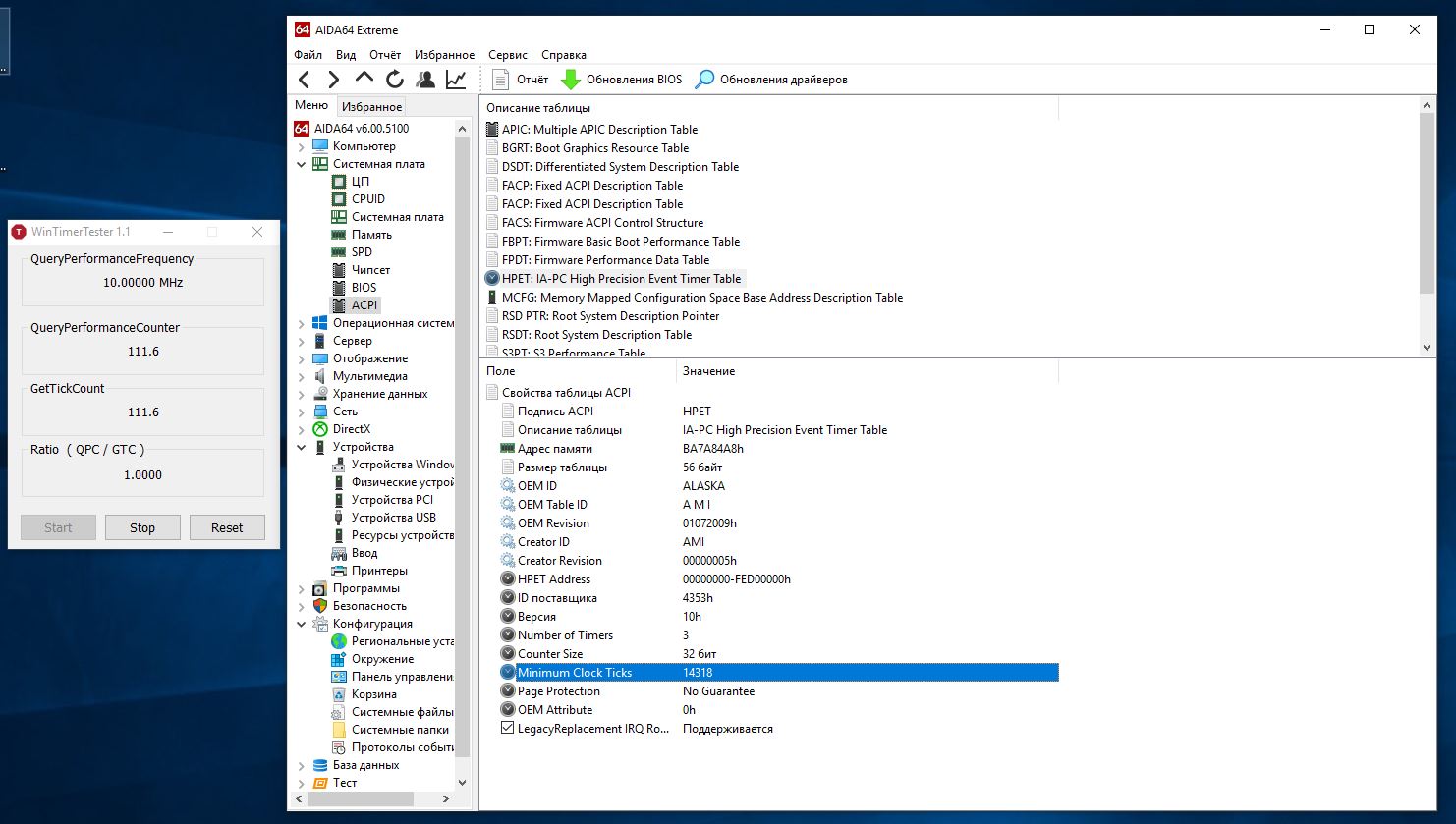Select the DirectX tree item
The height and width of the screenshot is (824, 1456).
point(351,429)
